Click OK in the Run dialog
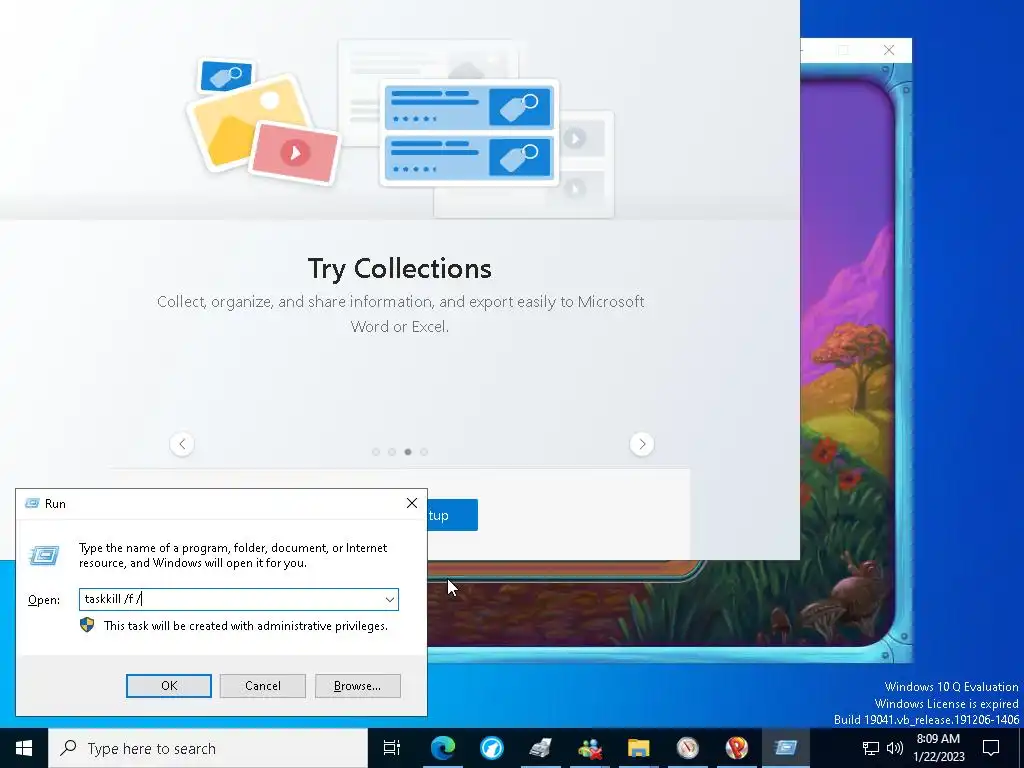 (168, 686)
